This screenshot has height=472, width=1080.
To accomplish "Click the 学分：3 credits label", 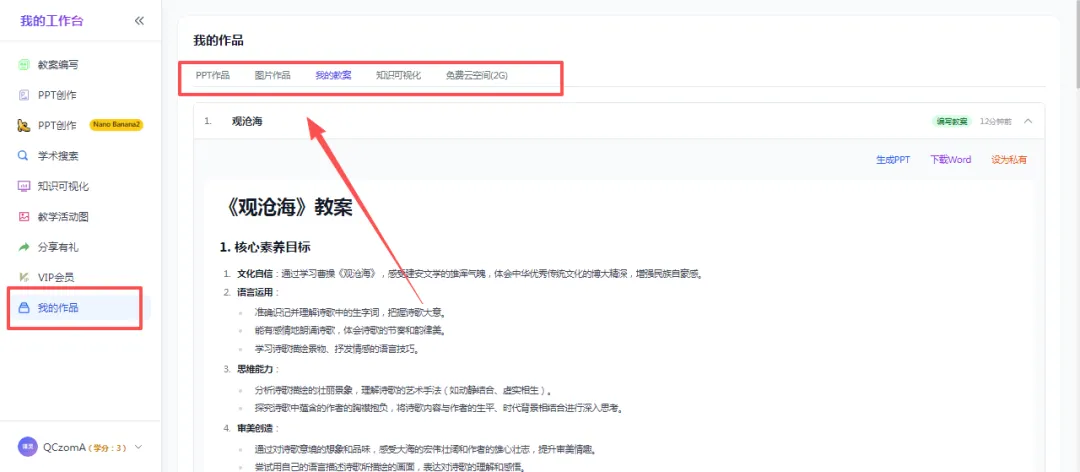I will click(x=107, y=447).
